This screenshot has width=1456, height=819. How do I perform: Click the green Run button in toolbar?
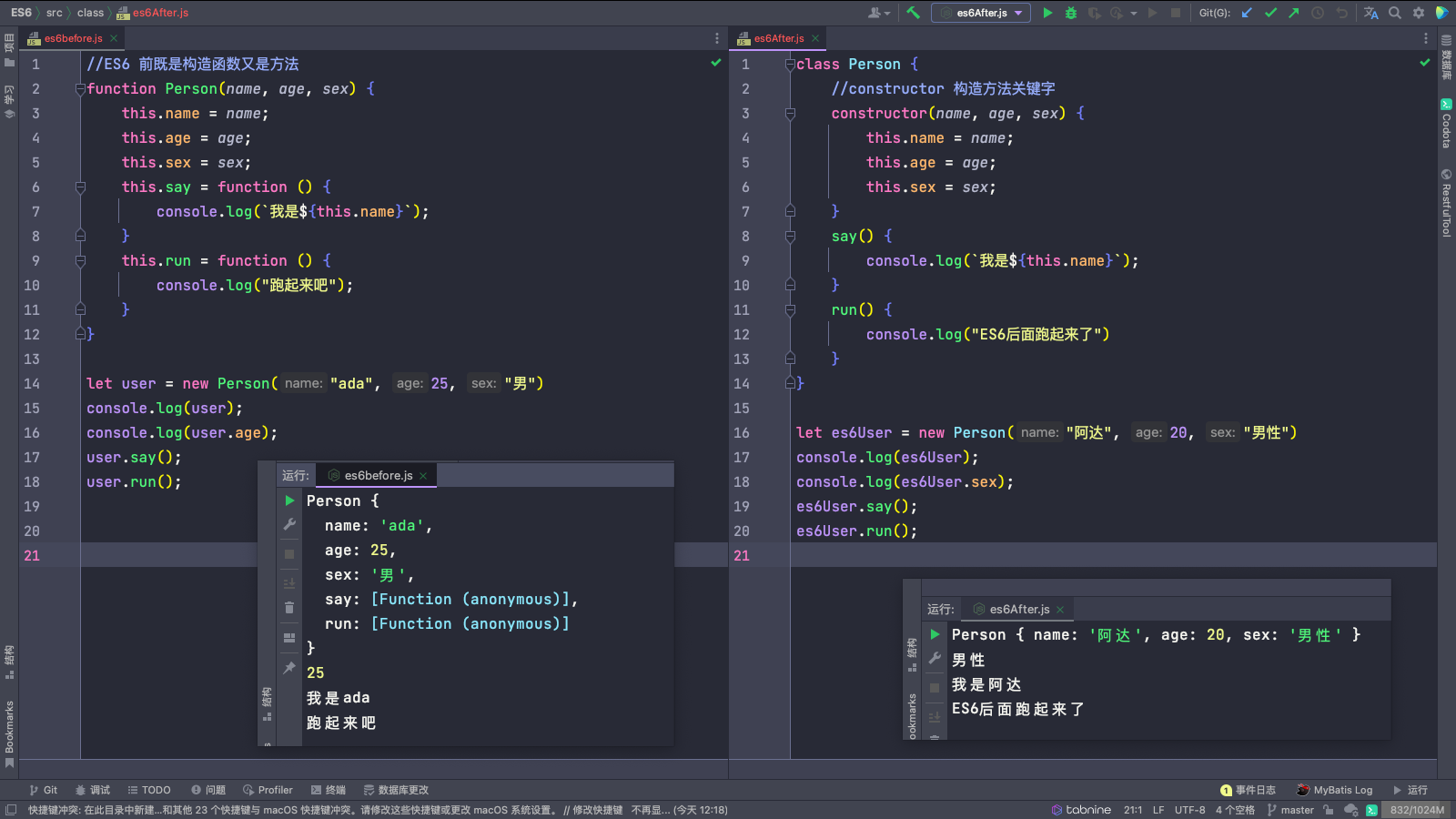1047,13
